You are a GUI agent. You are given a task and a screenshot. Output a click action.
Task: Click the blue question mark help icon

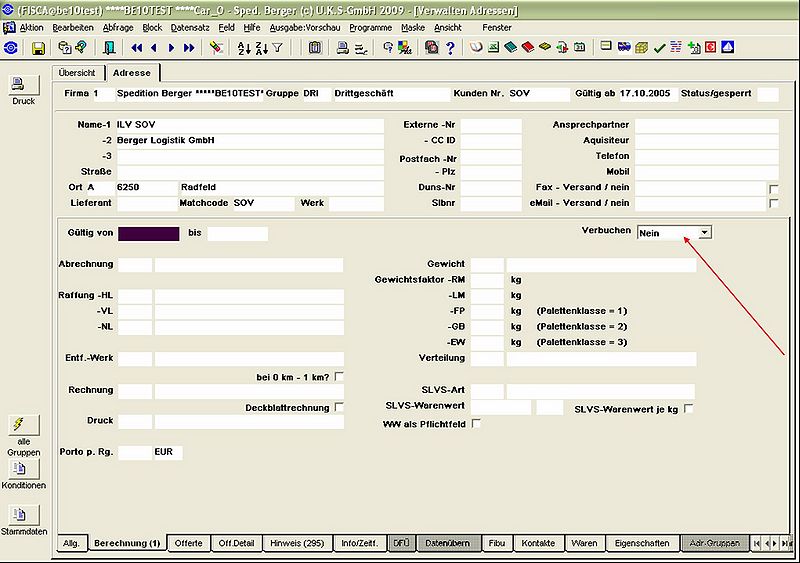(450, 48)
